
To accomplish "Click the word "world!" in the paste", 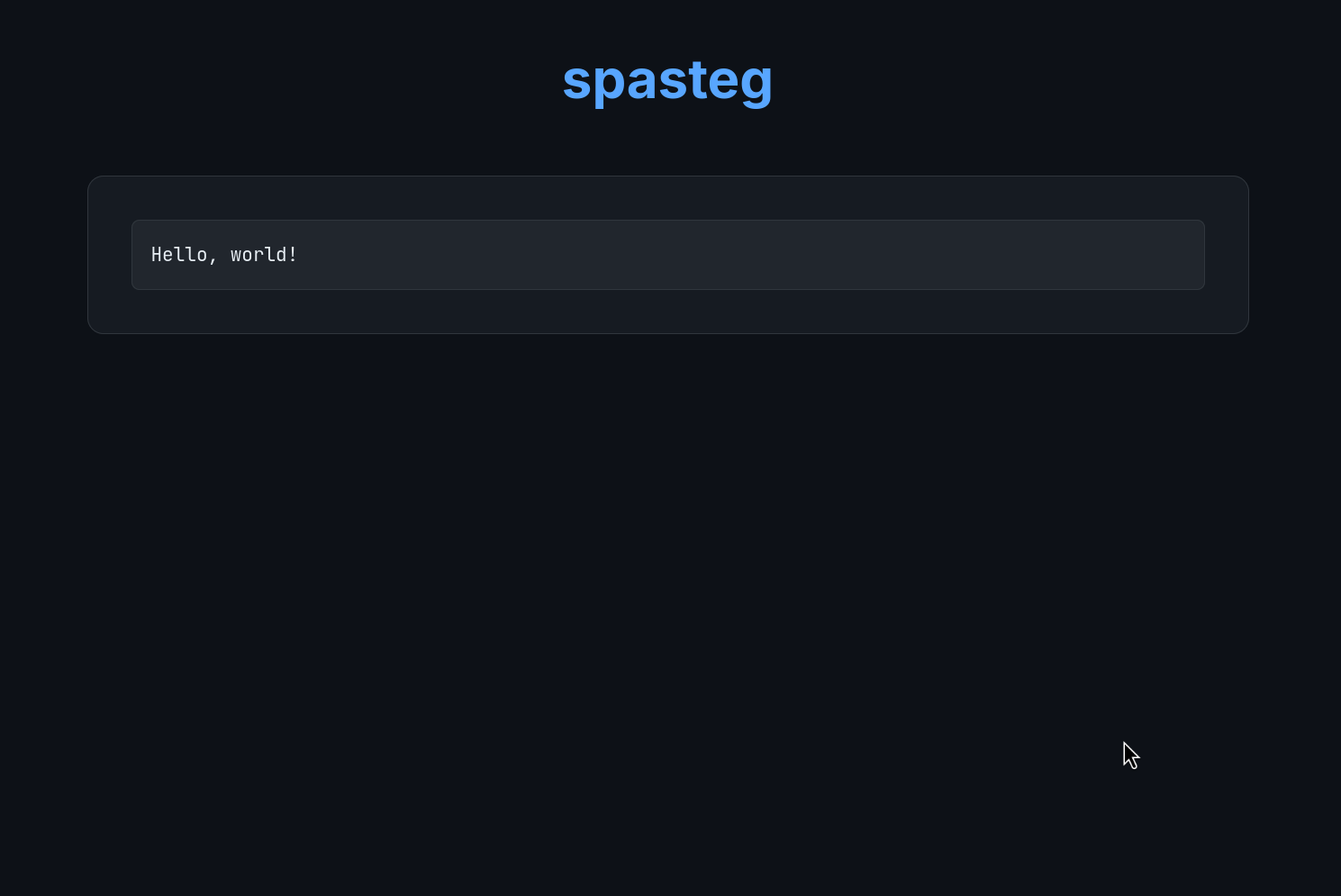I will (263, 255).
